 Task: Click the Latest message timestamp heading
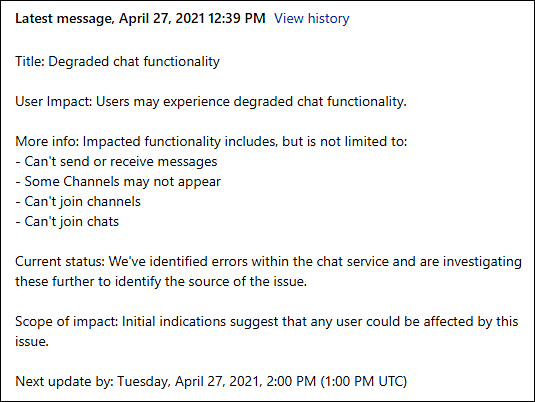tap(140, 18)
